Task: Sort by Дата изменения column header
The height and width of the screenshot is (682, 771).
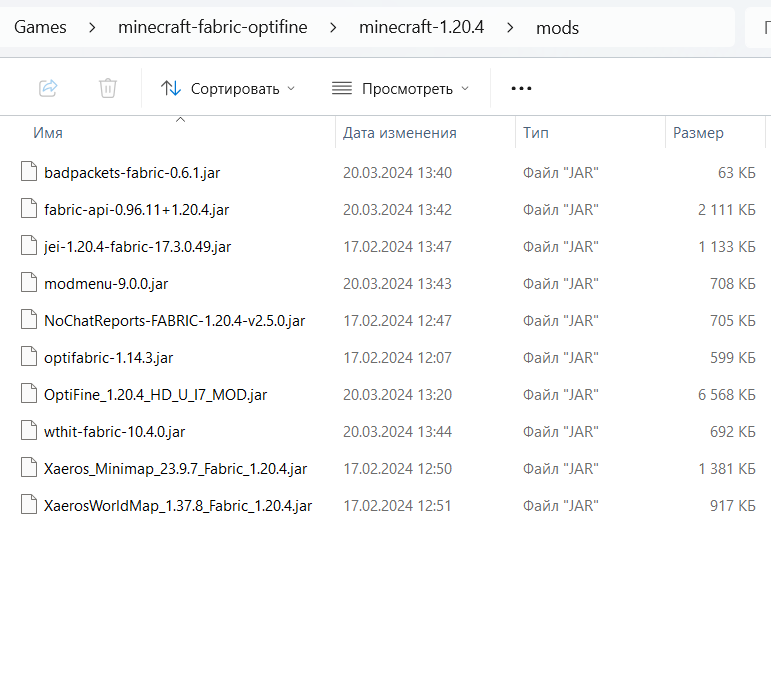Action: click(399, 133)
